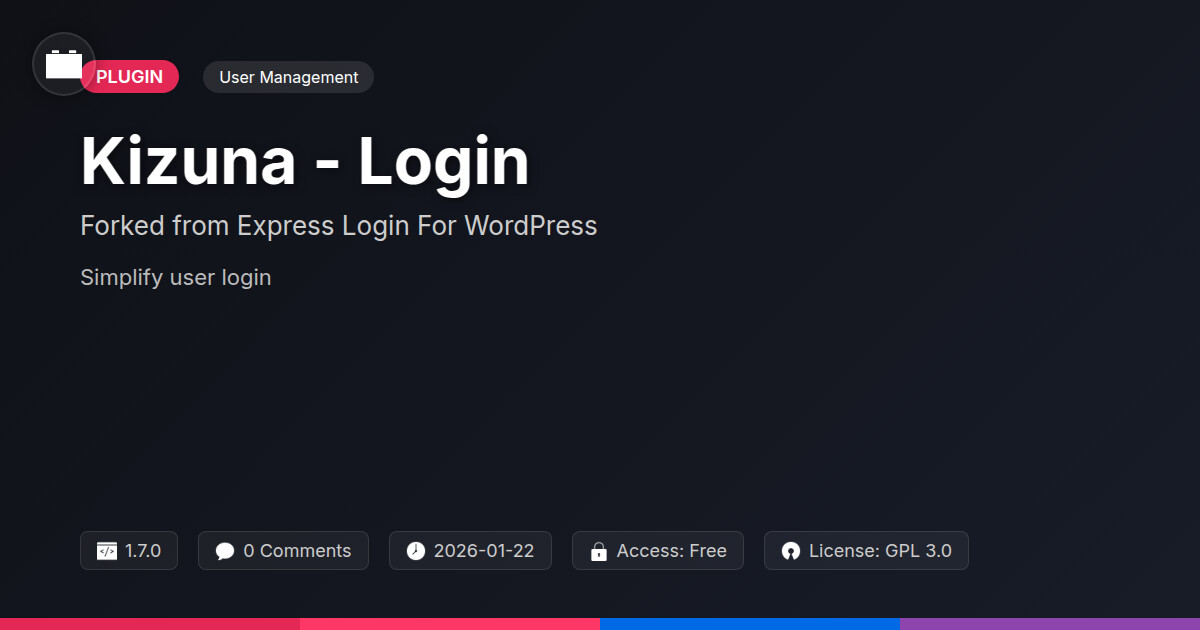
Task: Click the padlock icon beside Access
Action: coord(599,551)
